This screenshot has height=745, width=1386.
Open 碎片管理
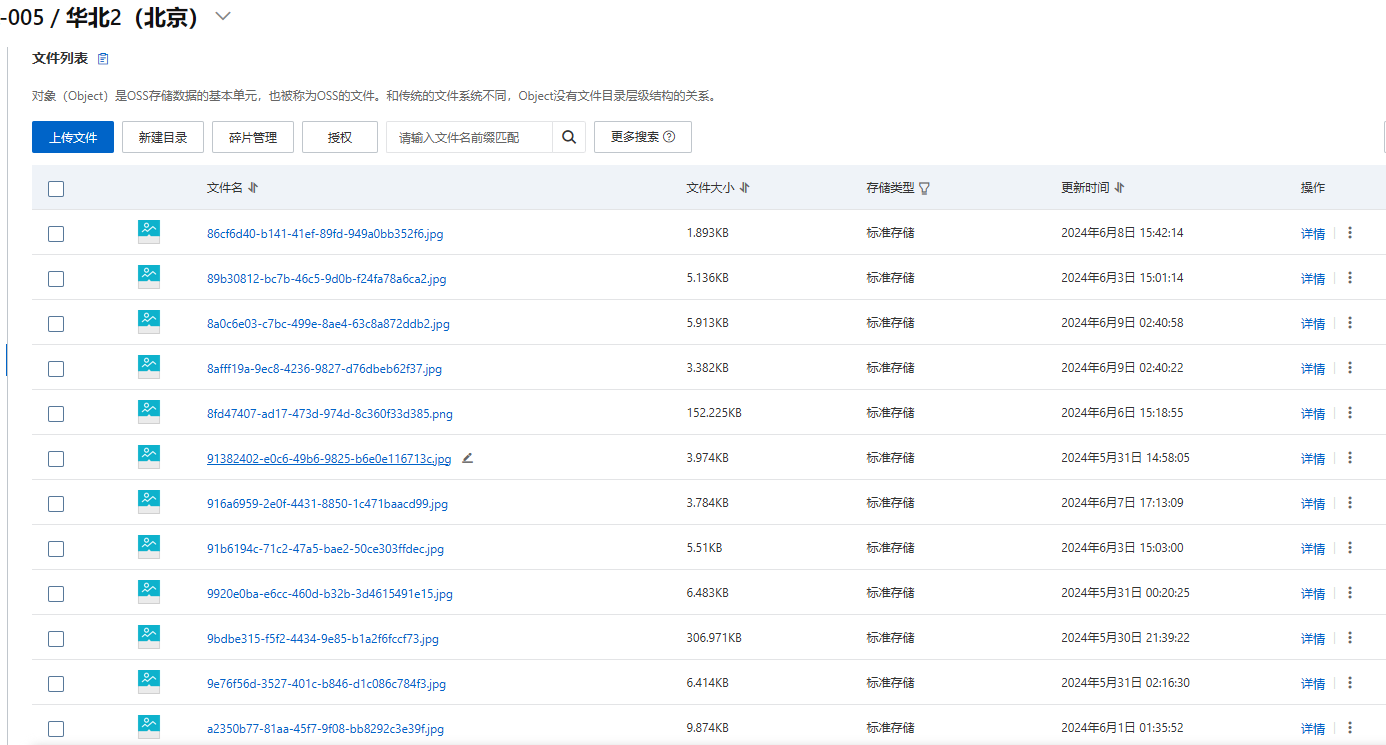253,137
